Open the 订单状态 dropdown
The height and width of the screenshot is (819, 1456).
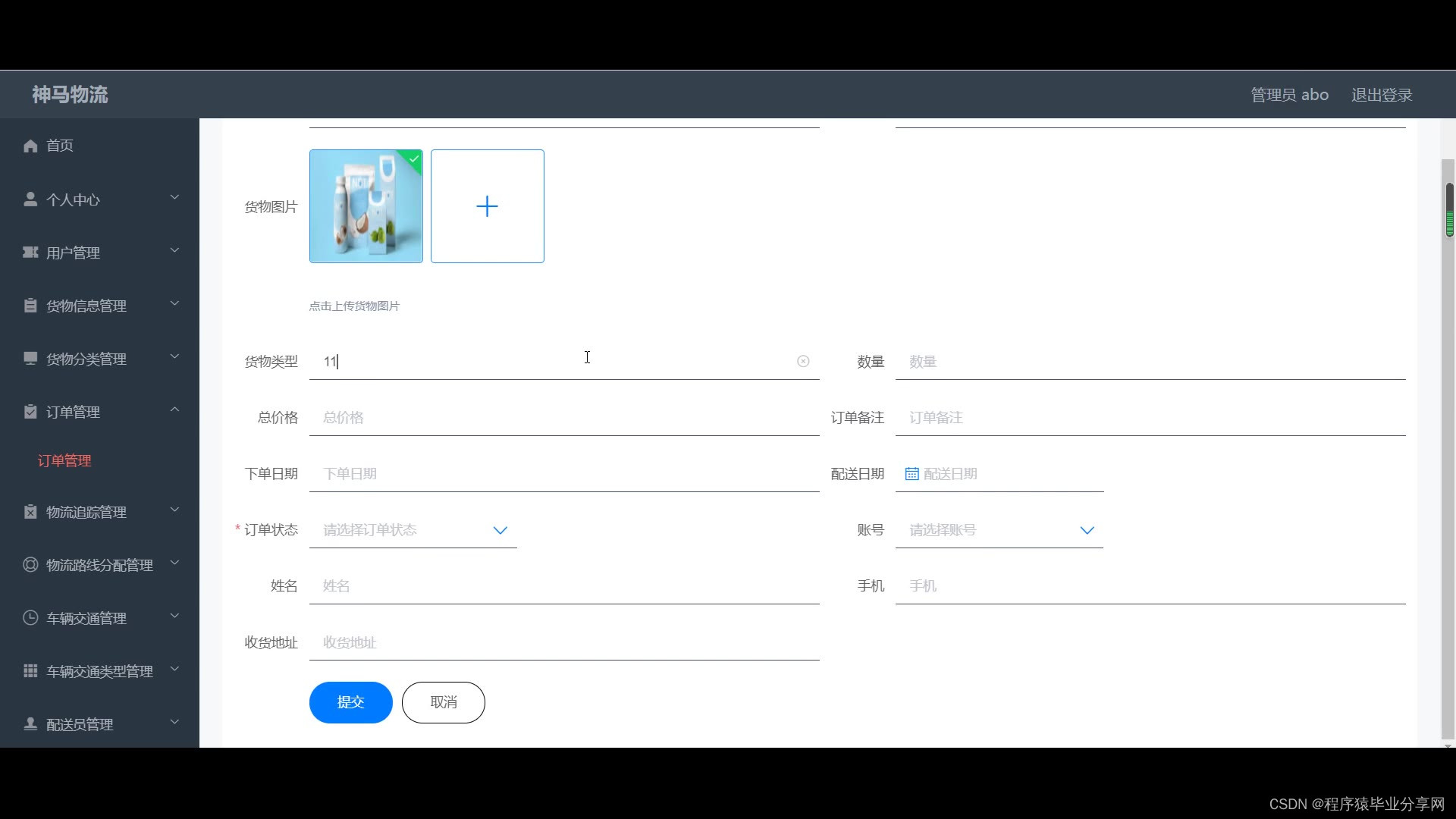(x=413, y=530)
